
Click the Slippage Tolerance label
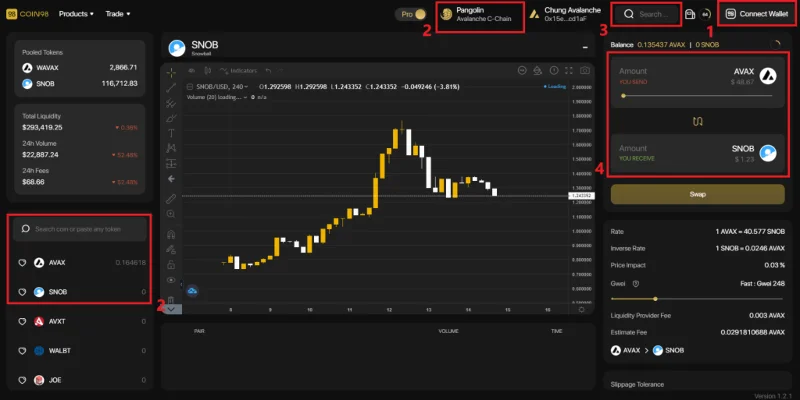coord(637,385)
